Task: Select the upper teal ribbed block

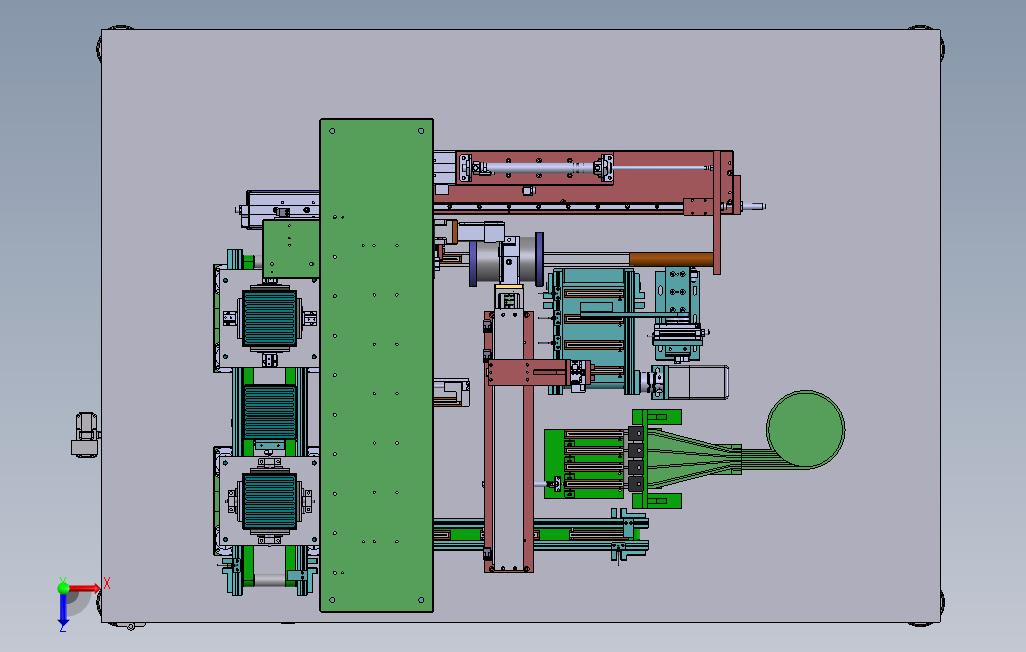Action: pyautogui.click(x=270, y=317)
